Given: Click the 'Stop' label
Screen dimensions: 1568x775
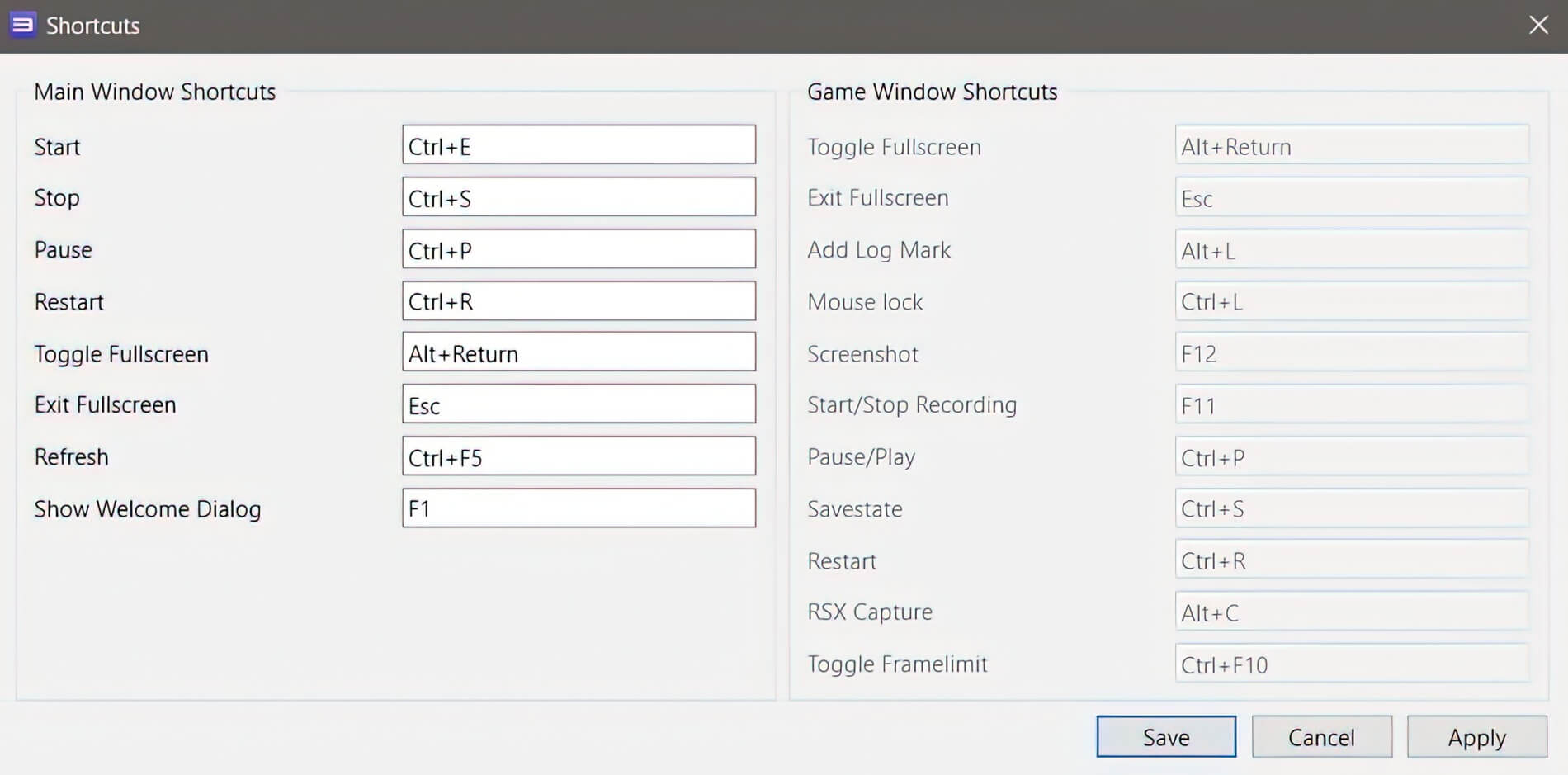Looking at the screenshot, I should point(57,198).
